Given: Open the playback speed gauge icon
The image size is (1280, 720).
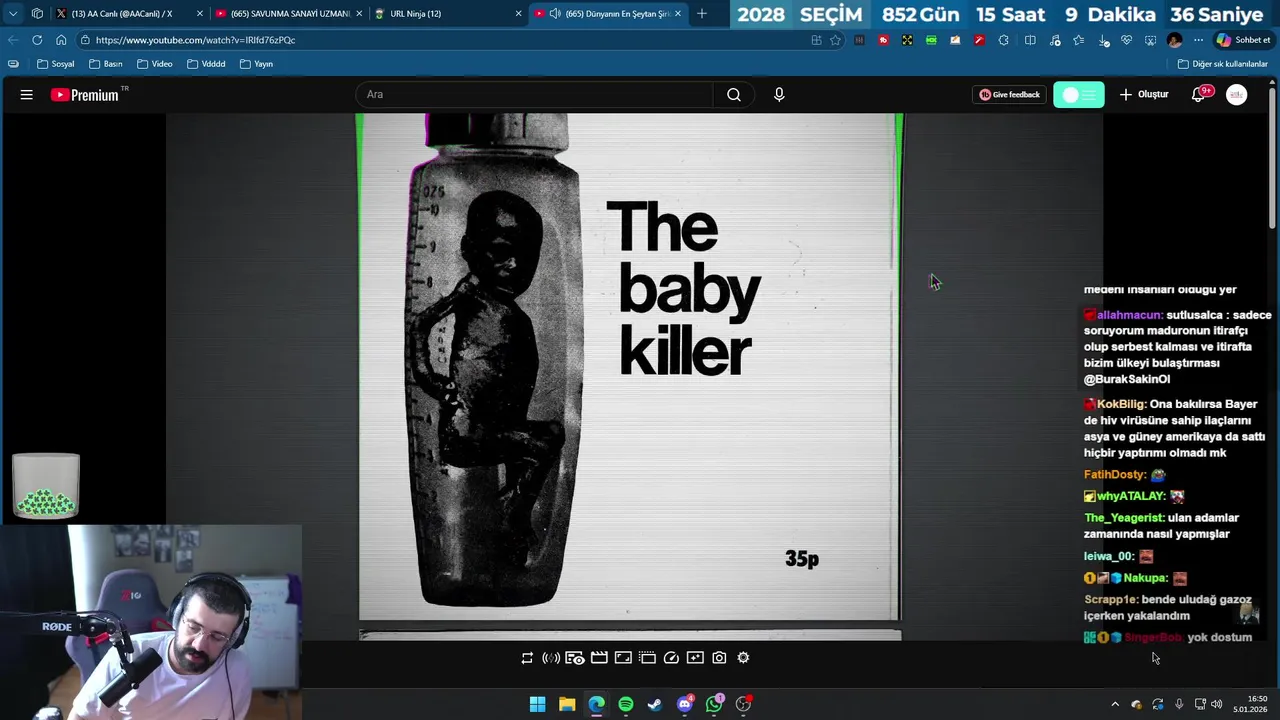Looking at the screenshot, I should click(671, 658).
